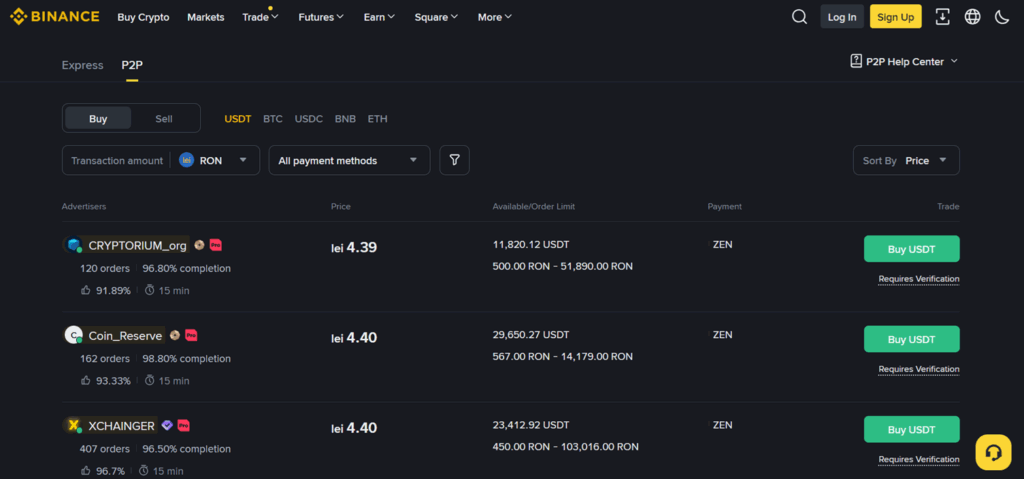Select the BNB coin tab
Image resolution: width=1024 pixels, height=479 pixels.
(345, 119)
